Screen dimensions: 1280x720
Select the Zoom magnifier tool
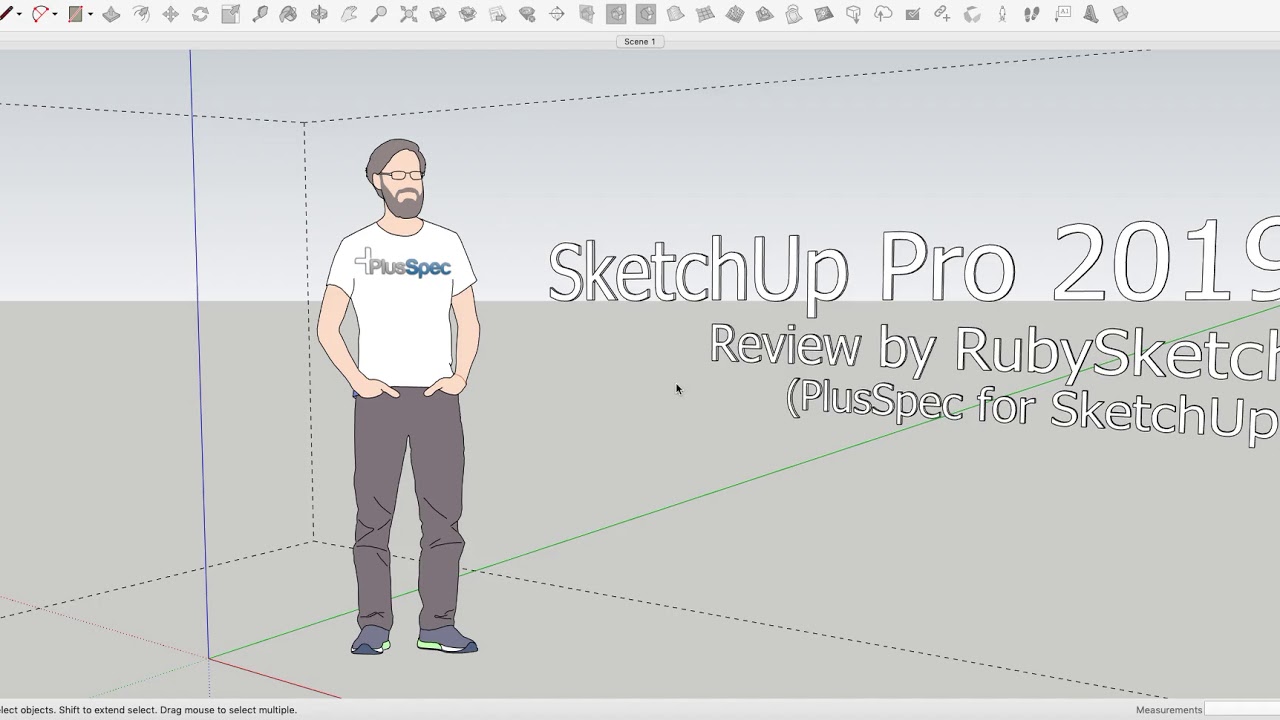(378, 14)
